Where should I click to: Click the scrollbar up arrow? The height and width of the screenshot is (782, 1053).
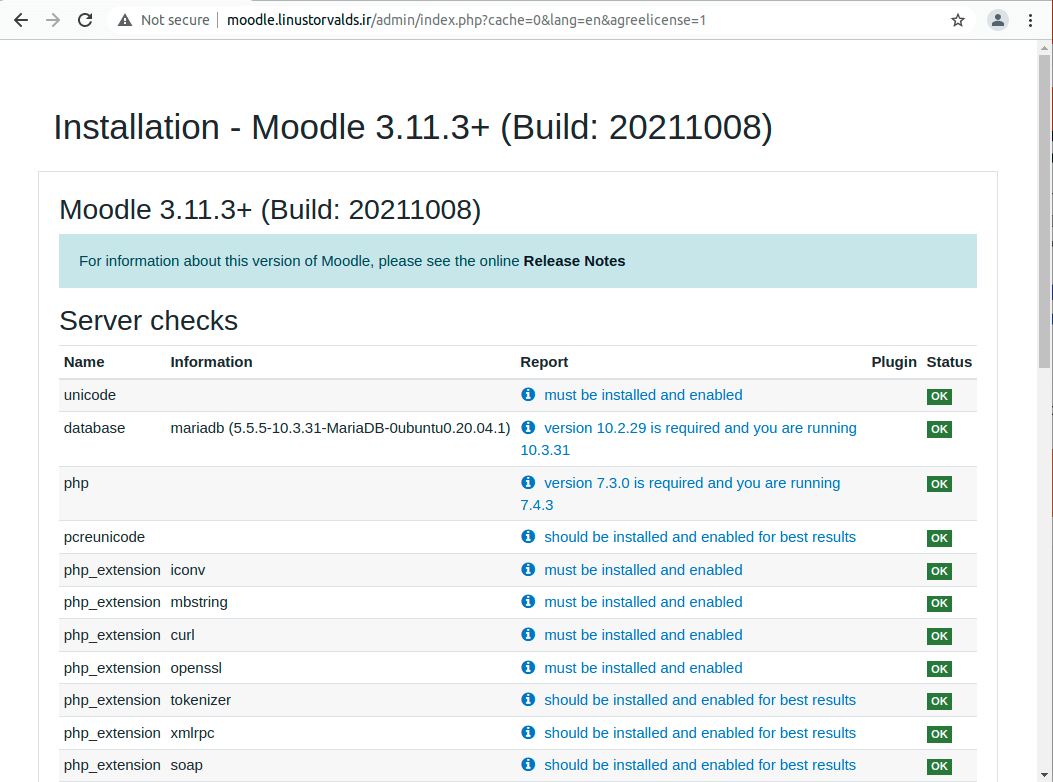1044,48
